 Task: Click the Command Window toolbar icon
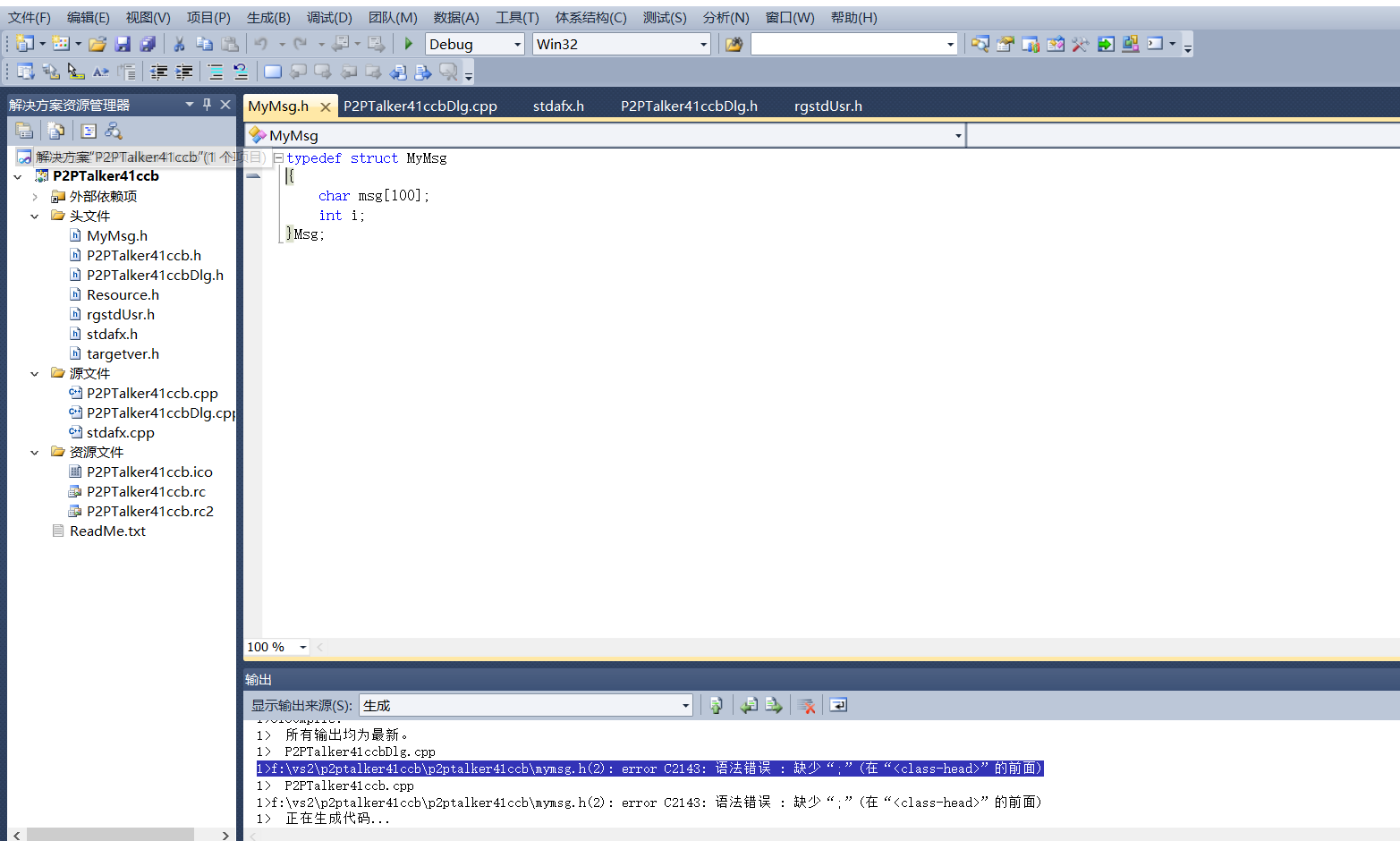click(x=1156, y=44)
